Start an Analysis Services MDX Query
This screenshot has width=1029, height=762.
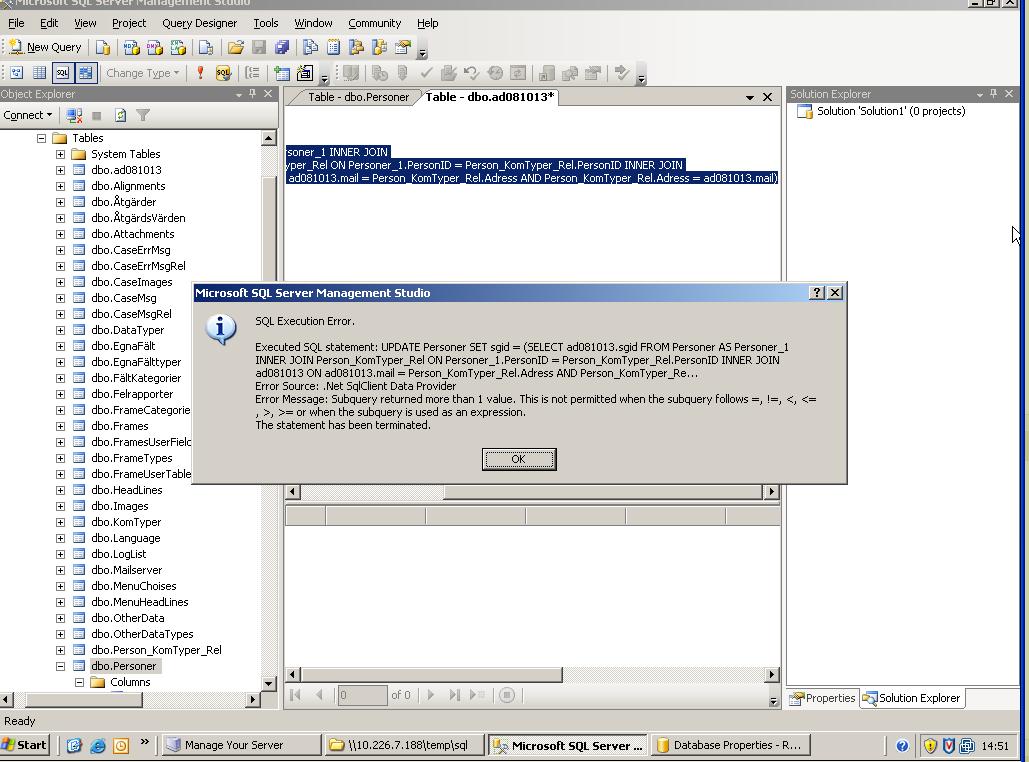131,47
